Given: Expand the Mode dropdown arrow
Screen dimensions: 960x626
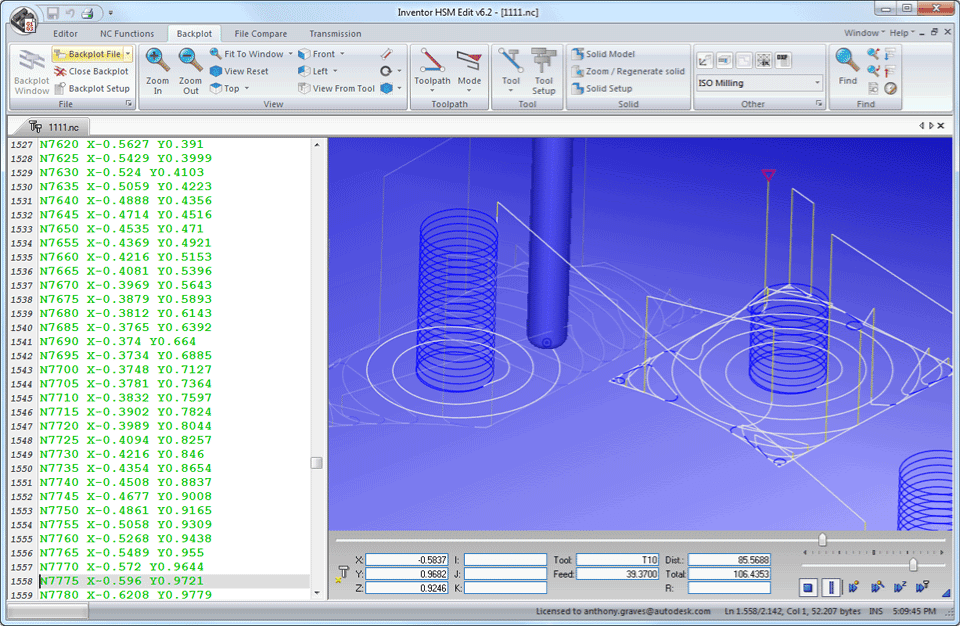Looking at the screenshot, I should point(470,91).
